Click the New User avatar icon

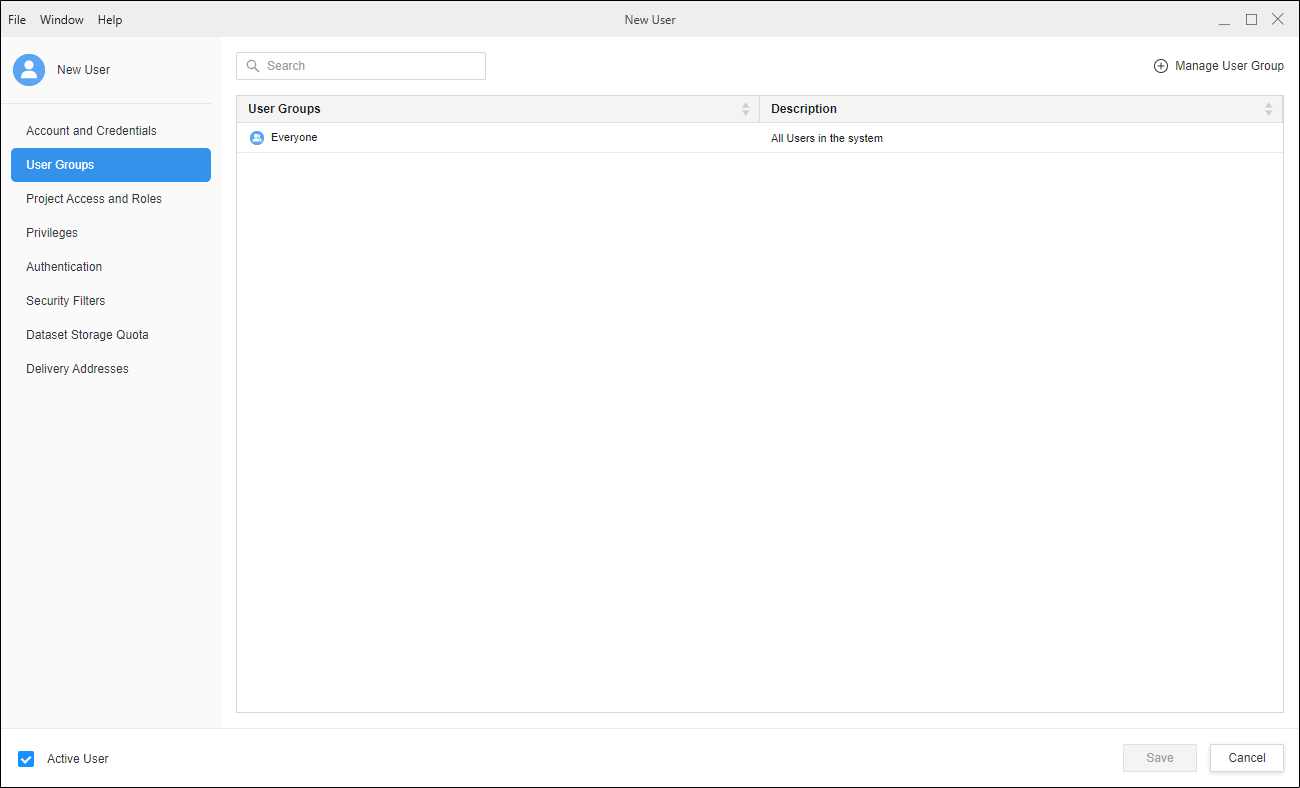pos(29,70)
